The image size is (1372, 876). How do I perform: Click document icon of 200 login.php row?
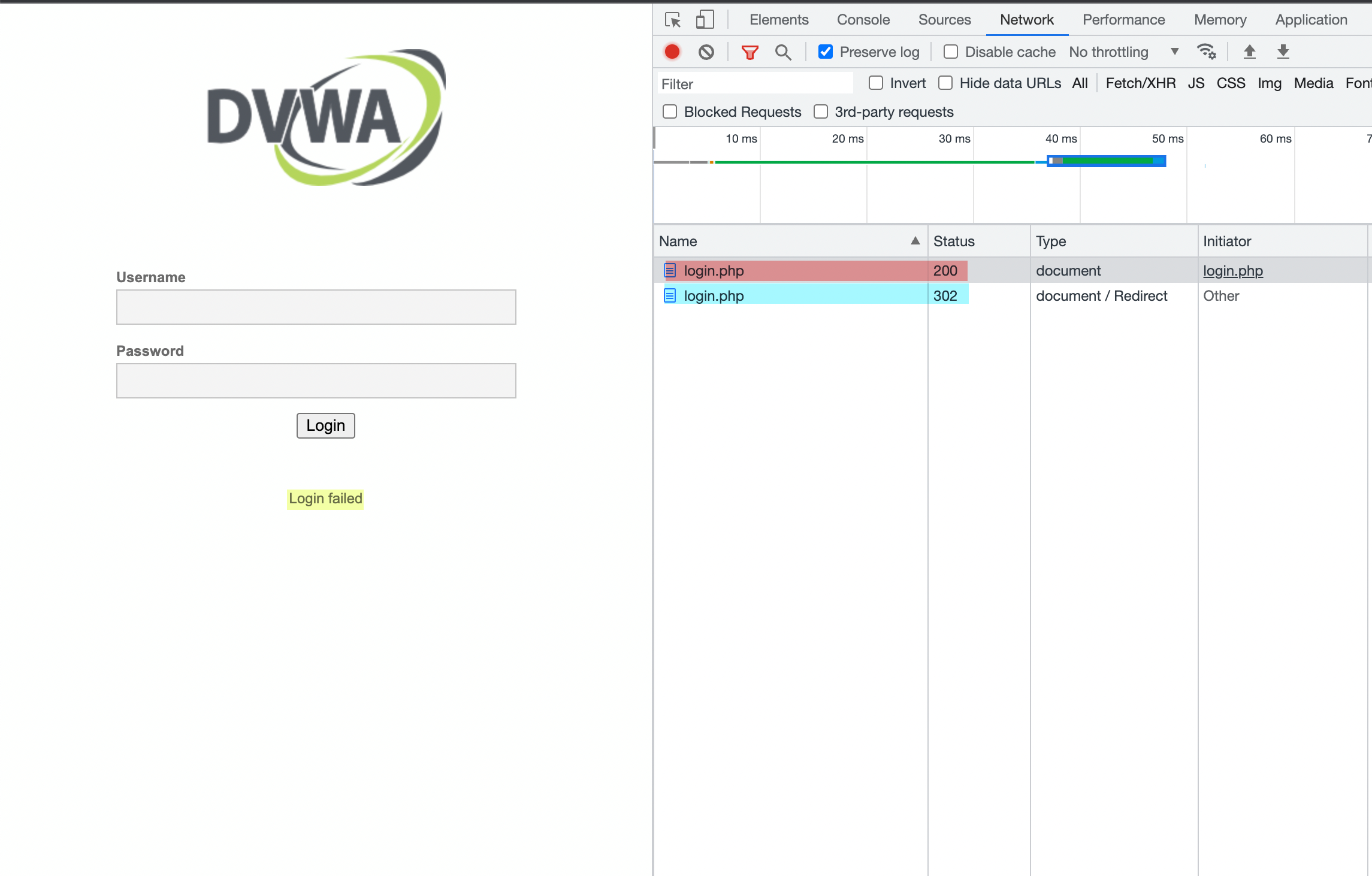670,271
